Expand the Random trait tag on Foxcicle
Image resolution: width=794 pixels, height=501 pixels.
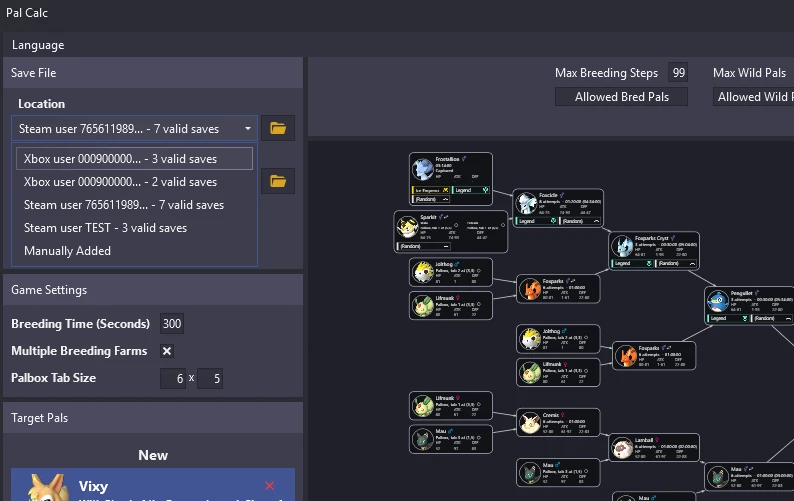click(x=581, y=221)
